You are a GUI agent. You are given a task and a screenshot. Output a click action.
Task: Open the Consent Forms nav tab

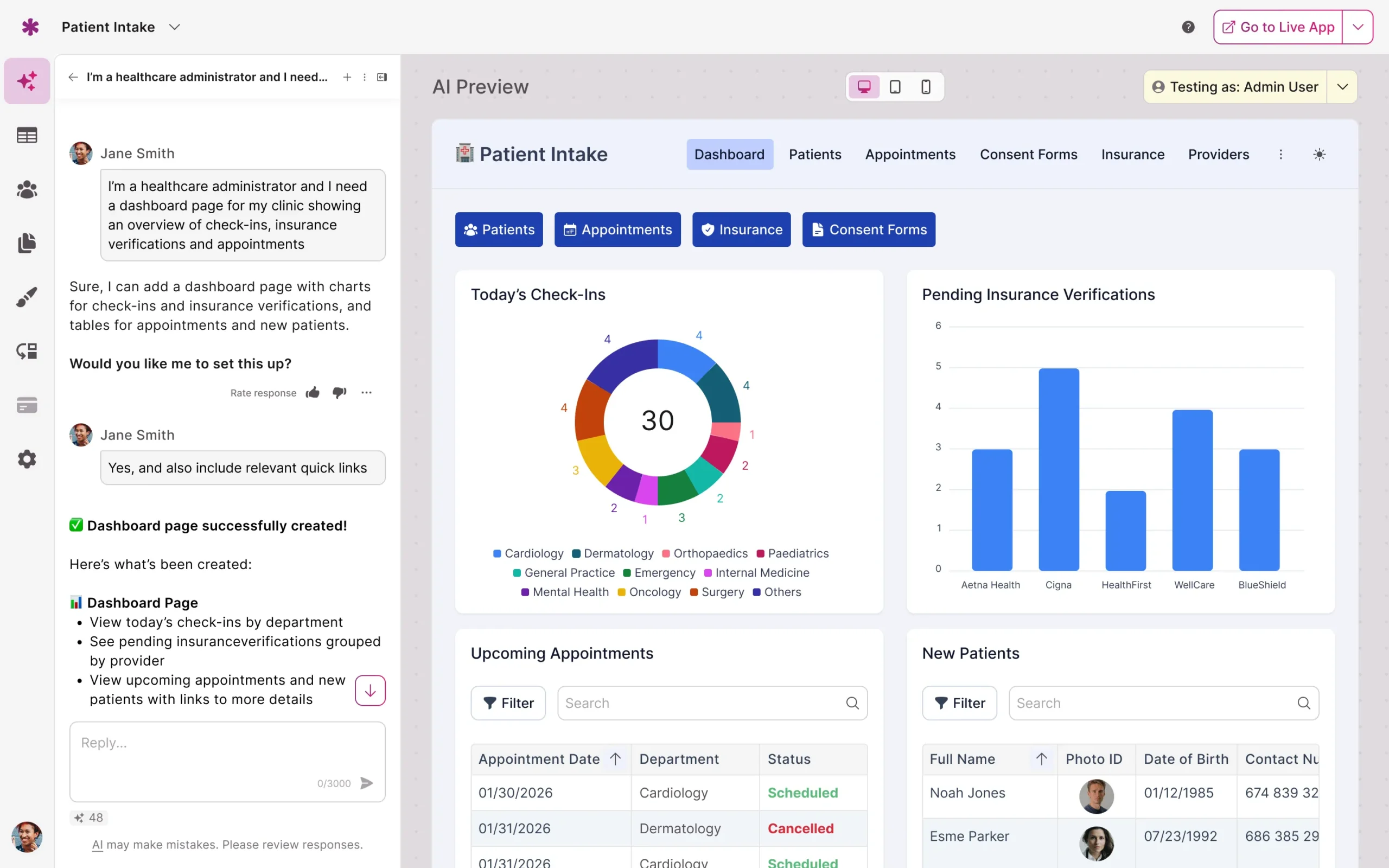pyautogui.click(x=1028, y=155)
